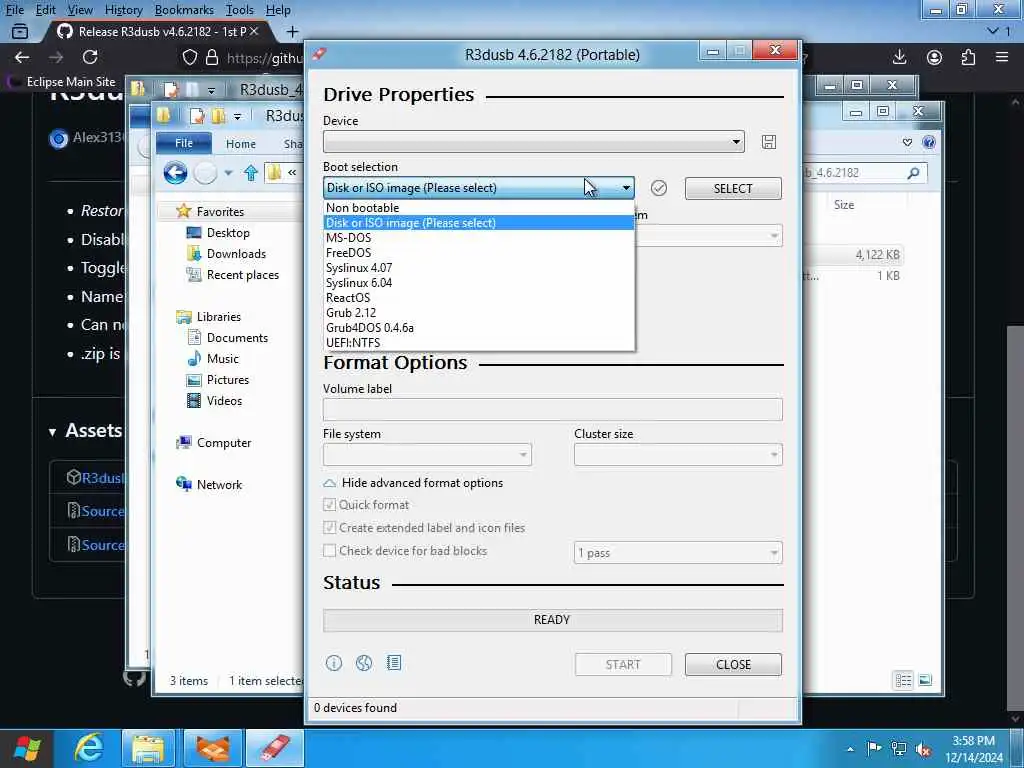This screenshot has height=768, width=1024.
Task: Toggle Create extended label and icon files
Action: (330, 528)
